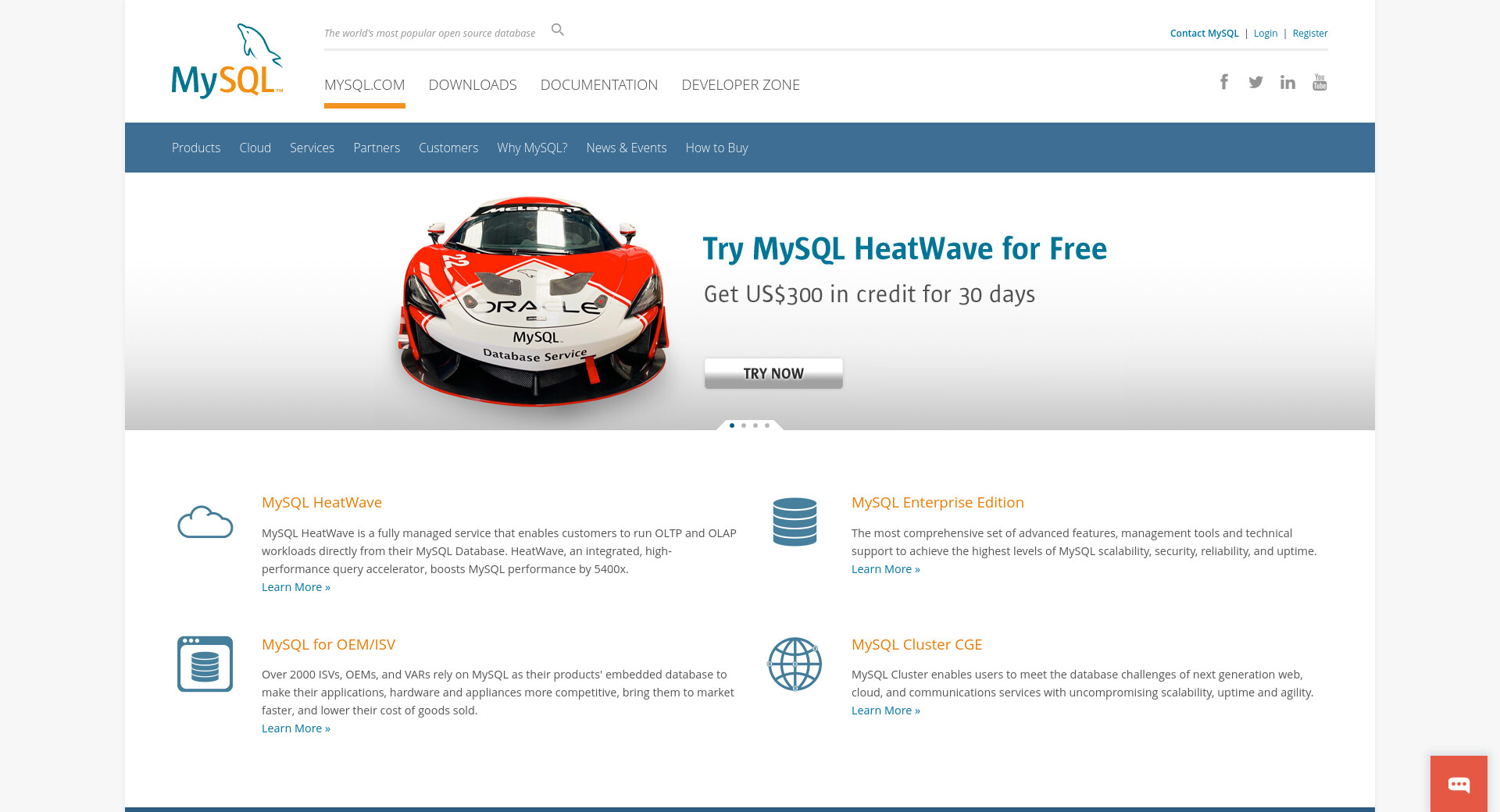The height and width of the screenshot is (812, 1500).
Task: Click the Contact MySQL link
Action: (1204, 34)
